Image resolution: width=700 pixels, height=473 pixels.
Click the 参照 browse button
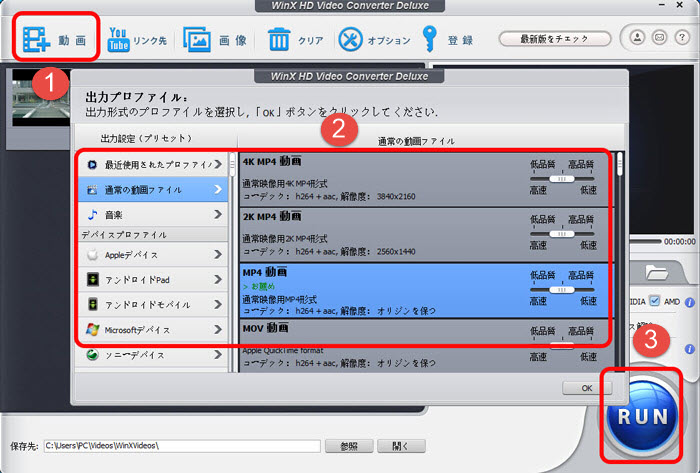(349, 446)
